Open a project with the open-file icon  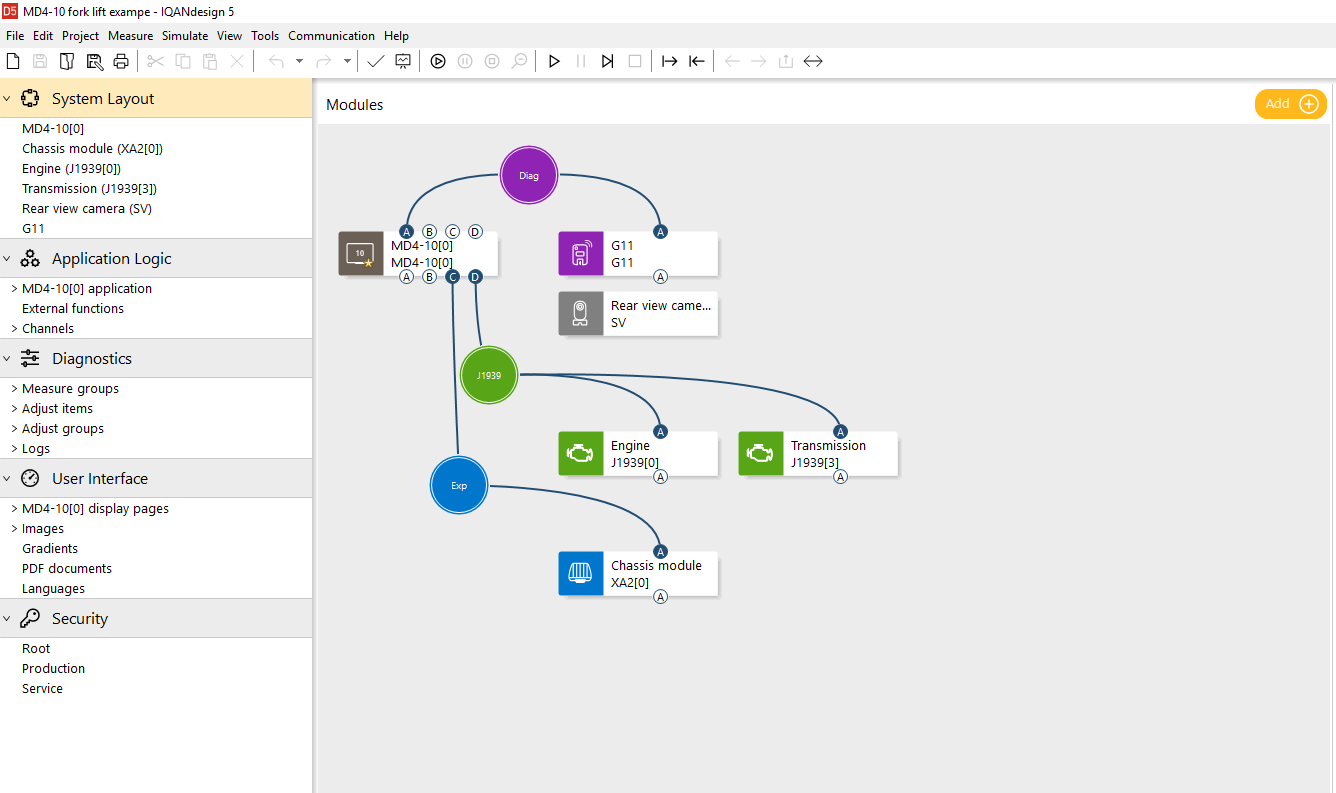(x=68, y=61)
